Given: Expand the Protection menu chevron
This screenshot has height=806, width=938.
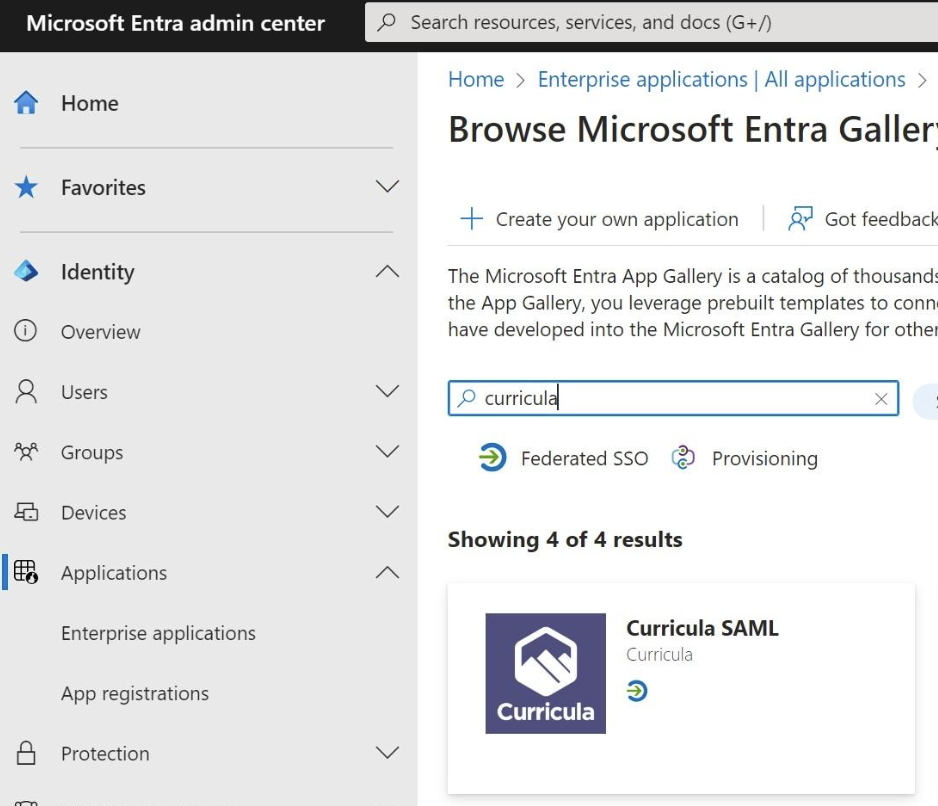Looking at the screenshot, I should coord(387,753).
